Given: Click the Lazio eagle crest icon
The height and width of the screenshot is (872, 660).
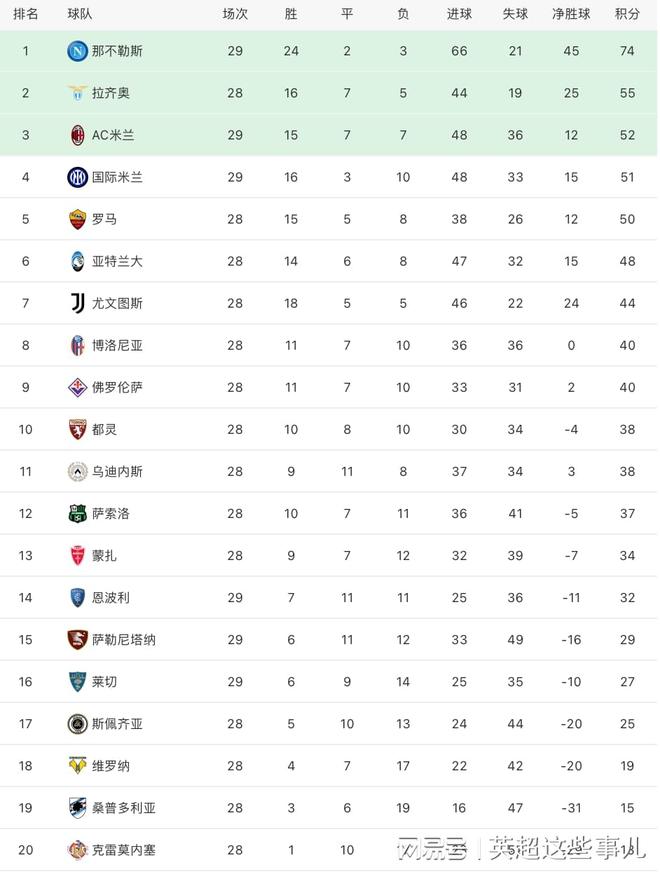Looking at the screenshot, I should tap(77, 93).
